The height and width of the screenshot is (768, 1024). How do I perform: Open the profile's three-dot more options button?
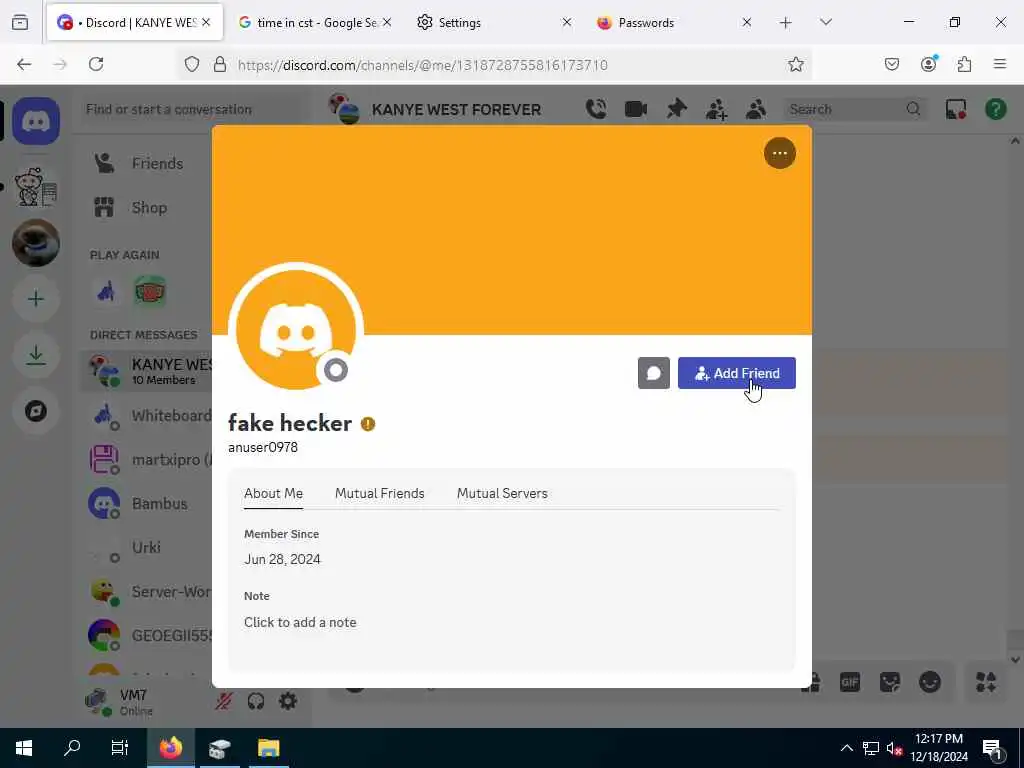[x=780, y=153]
